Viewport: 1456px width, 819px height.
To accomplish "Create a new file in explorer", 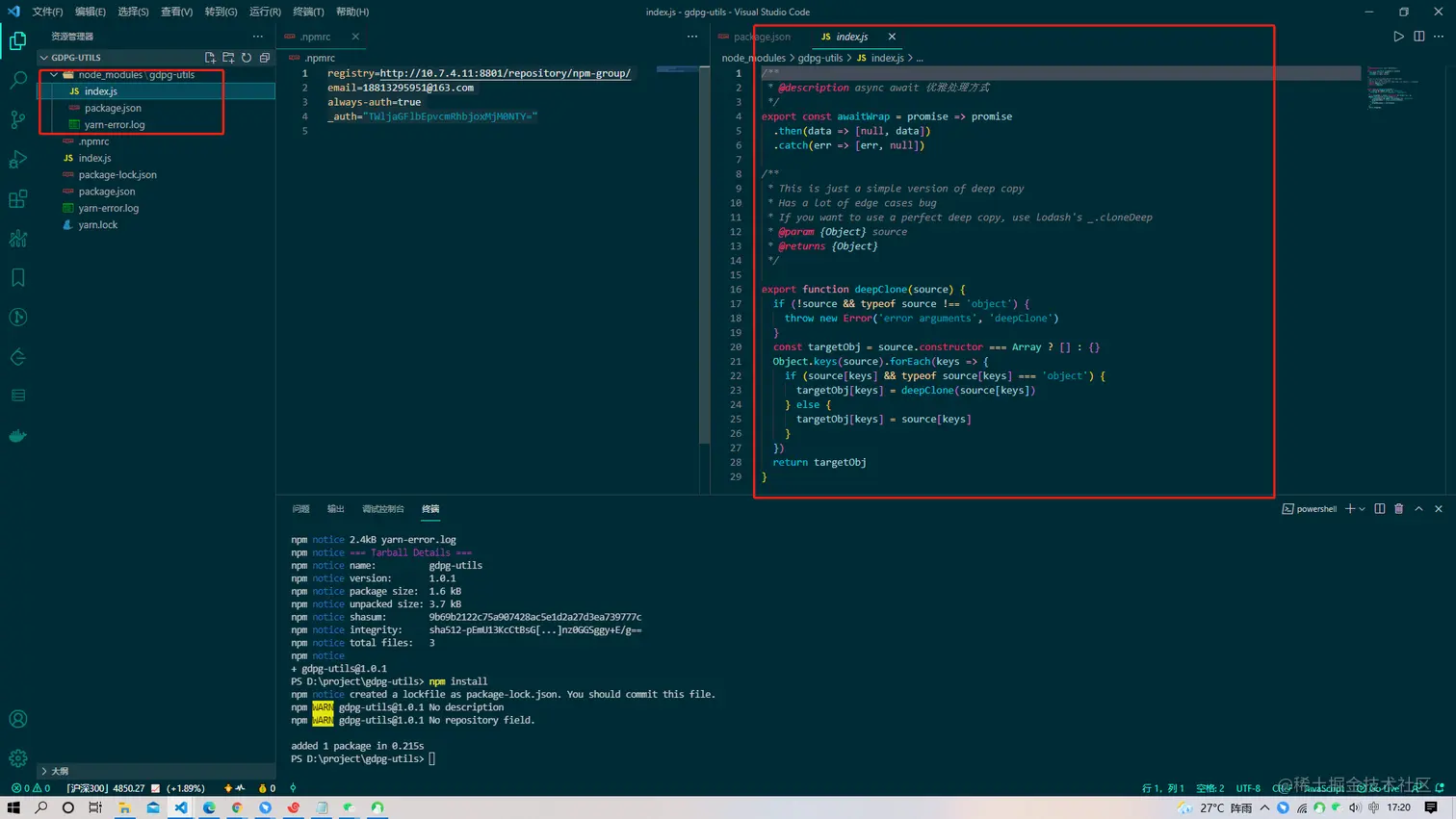I will click(x=210, y=58).
